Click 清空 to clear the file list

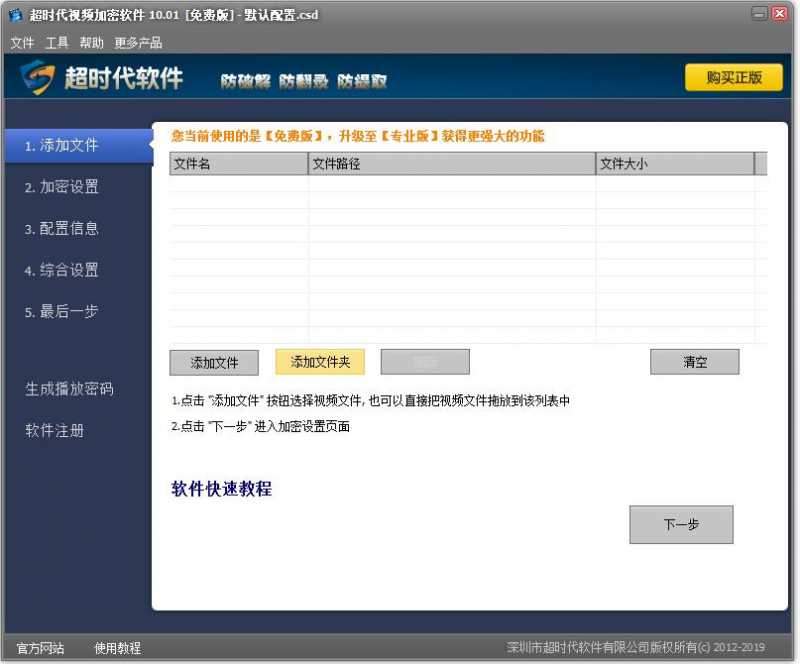694,362
